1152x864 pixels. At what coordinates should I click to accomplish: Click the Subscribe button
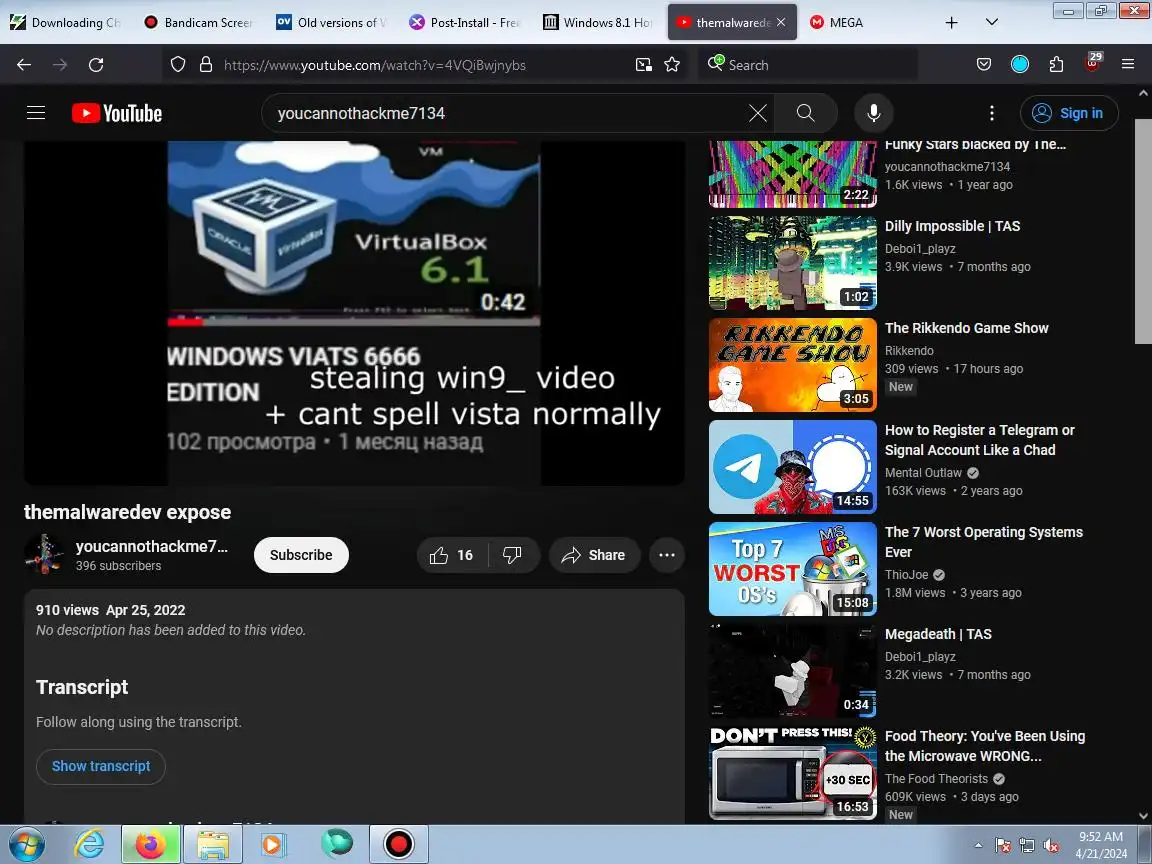coord(301,555)
